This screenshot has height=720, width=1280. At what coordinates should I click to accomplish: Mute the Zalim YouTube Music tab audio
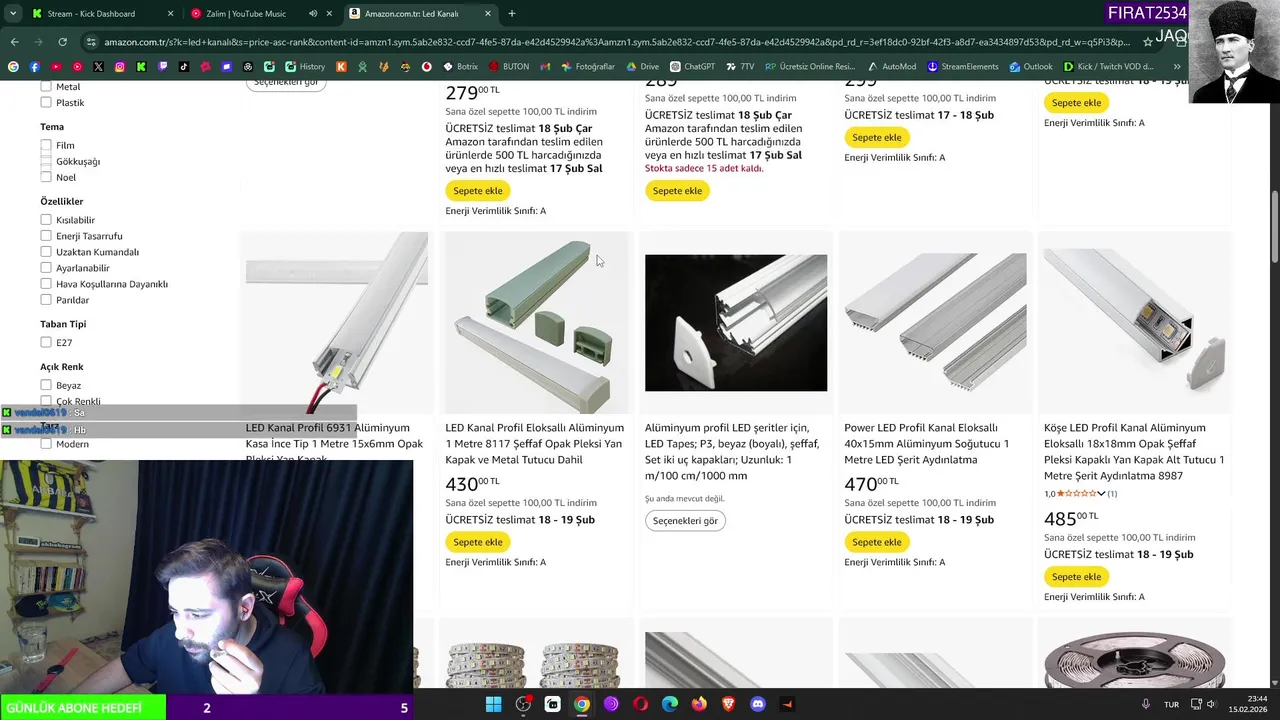click(313, 14)
